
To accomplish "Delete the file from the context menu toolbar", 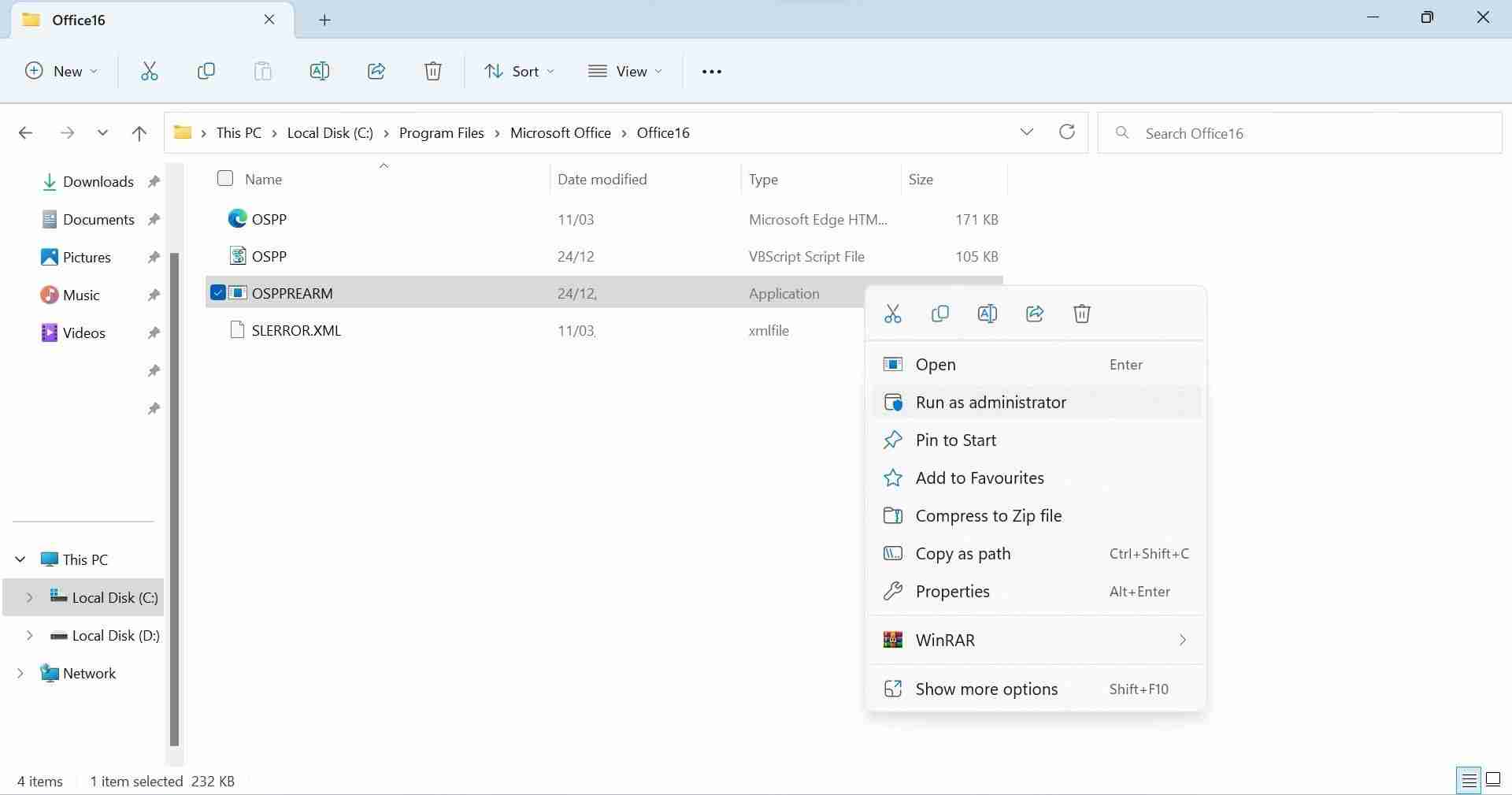I will click(1081, 313).
